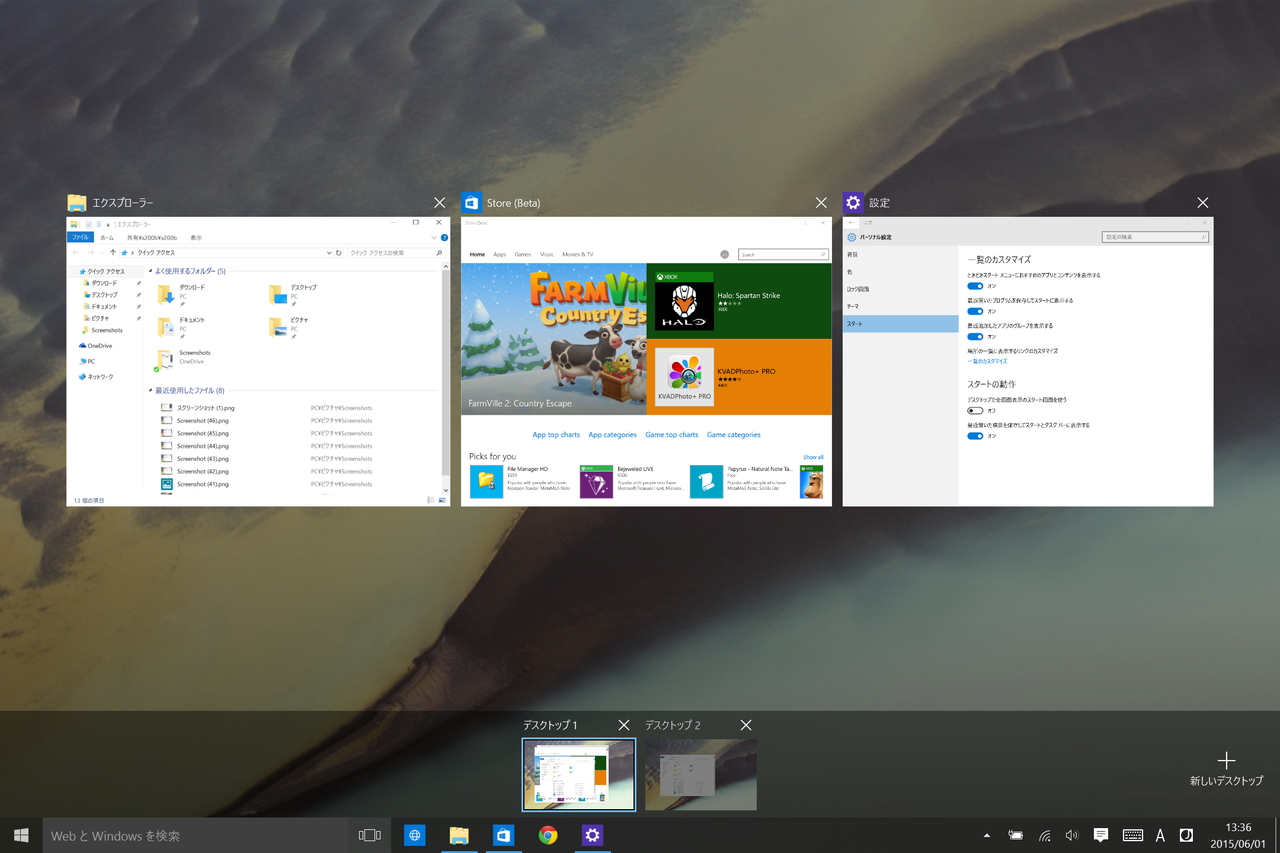
Task: Click the Web と Windows を検索 search box
Action: 196,835
